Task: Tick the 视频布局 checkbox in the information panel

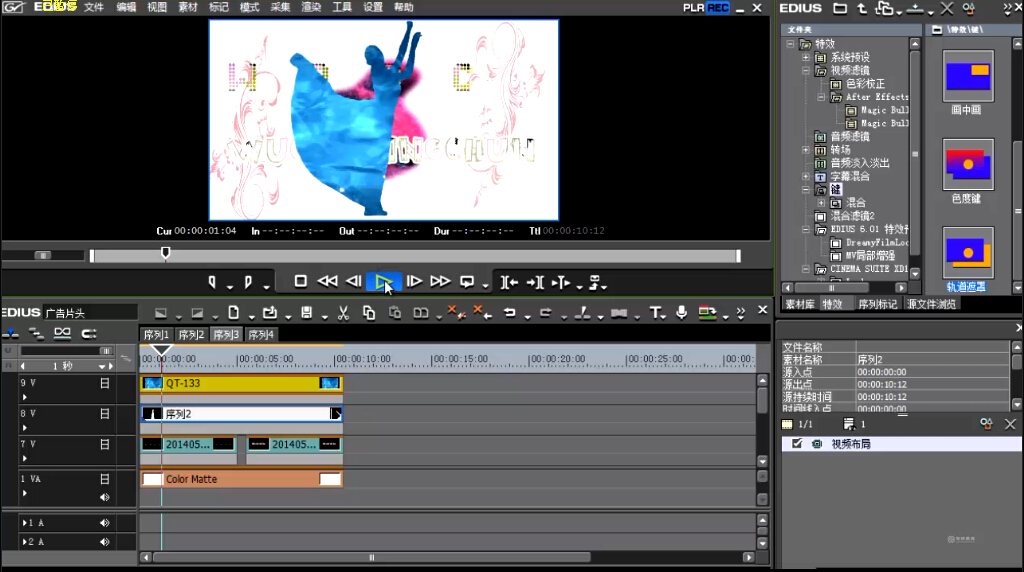Action: (x=797, y=443)
